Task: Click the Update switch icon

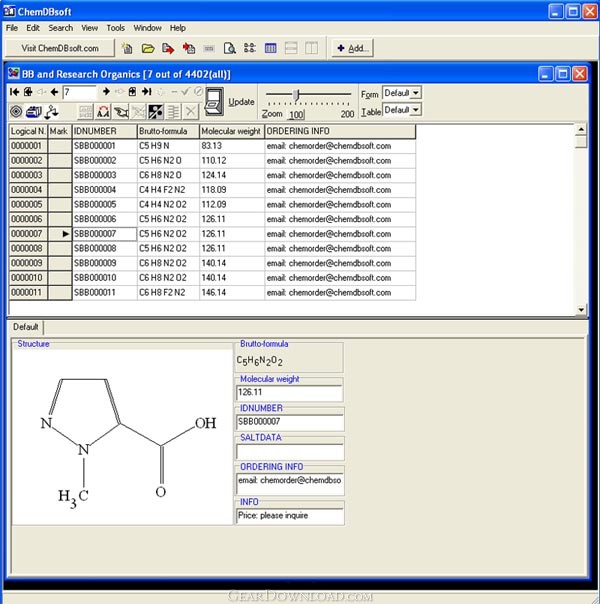Action: (x=214, y=102)
